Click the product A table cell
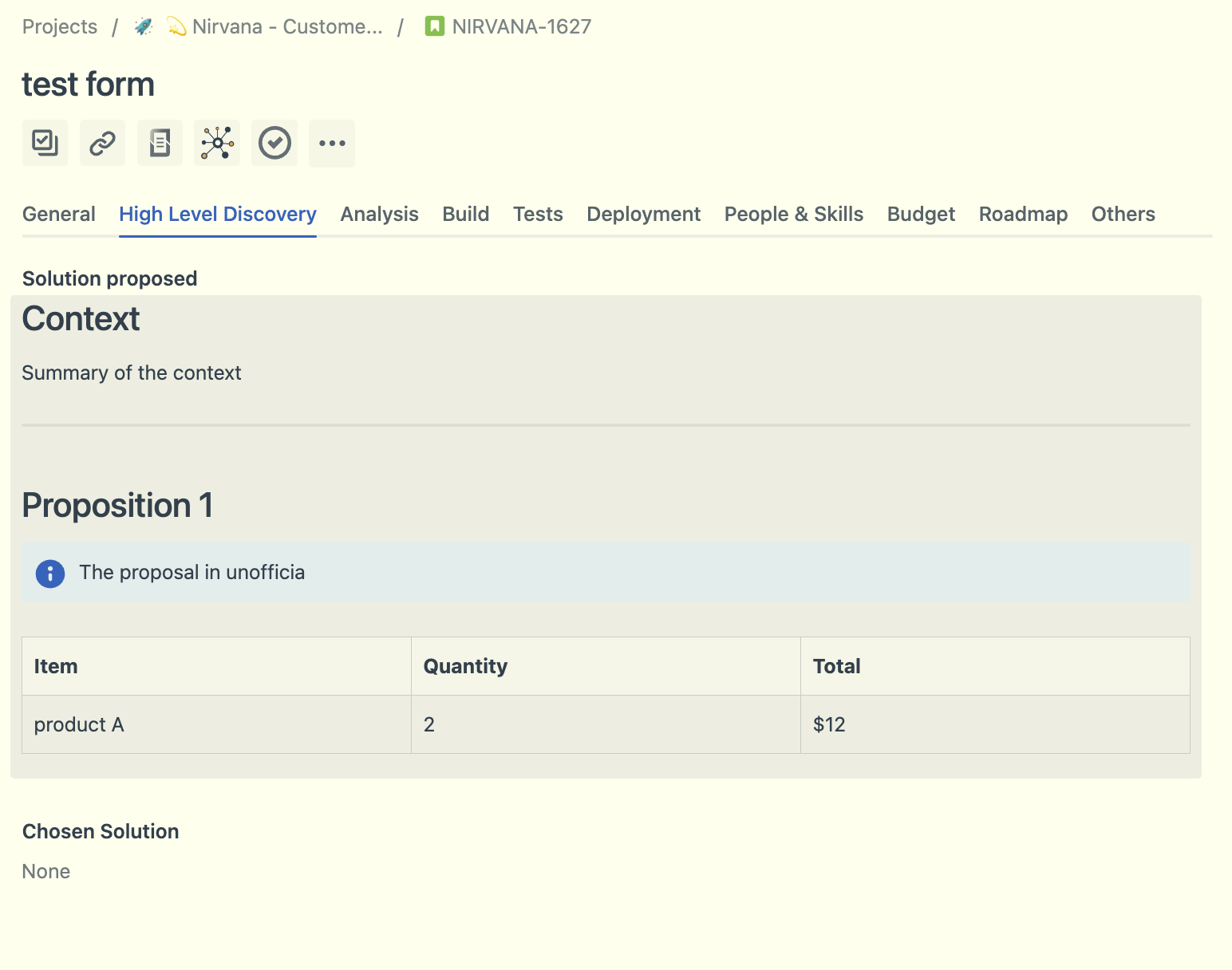Viewport: 1232px width, 970px height. tap(79, 724)
